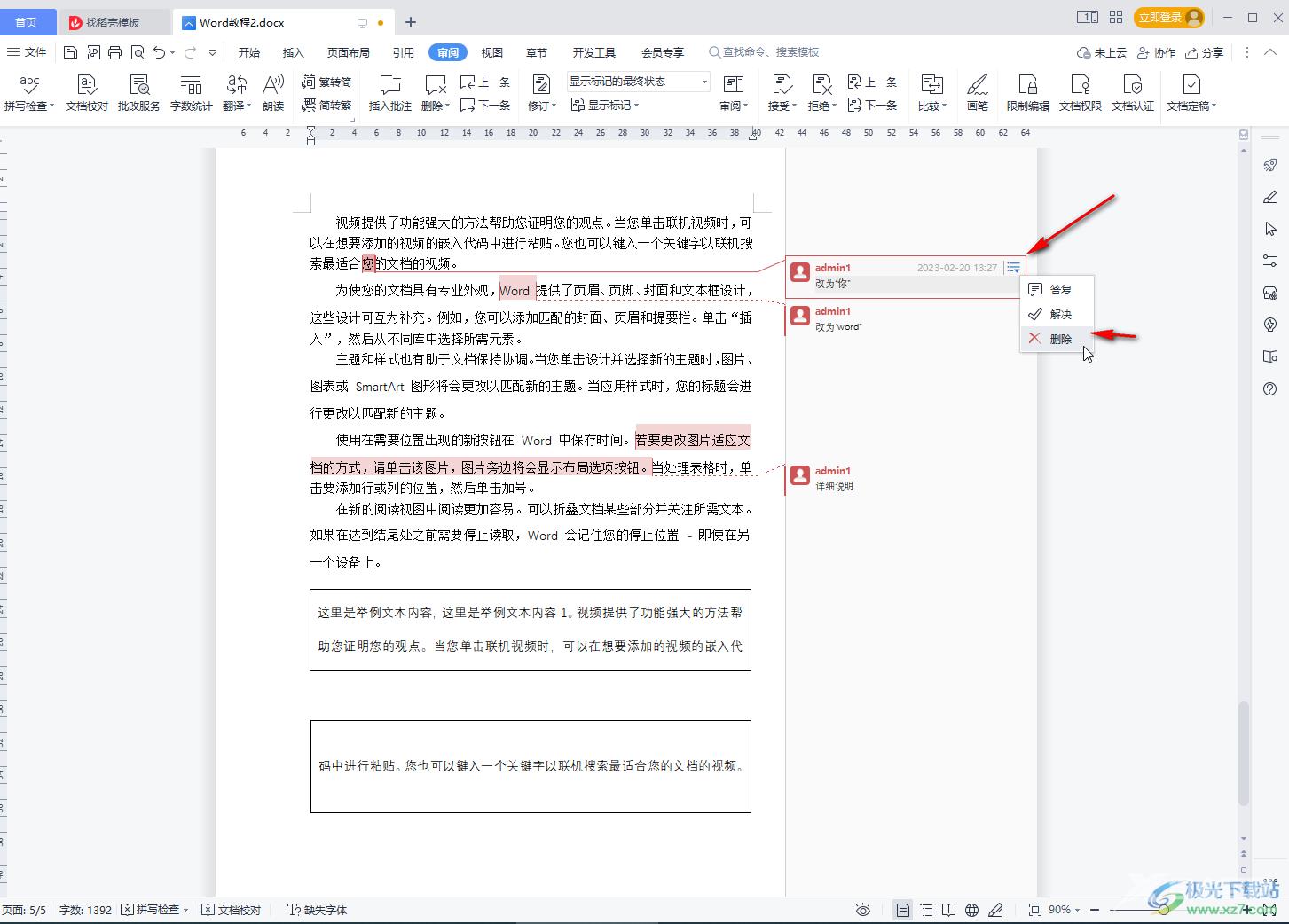Start 朗读 read aloud
The image size is (1289, 924).
pos(273,92)
